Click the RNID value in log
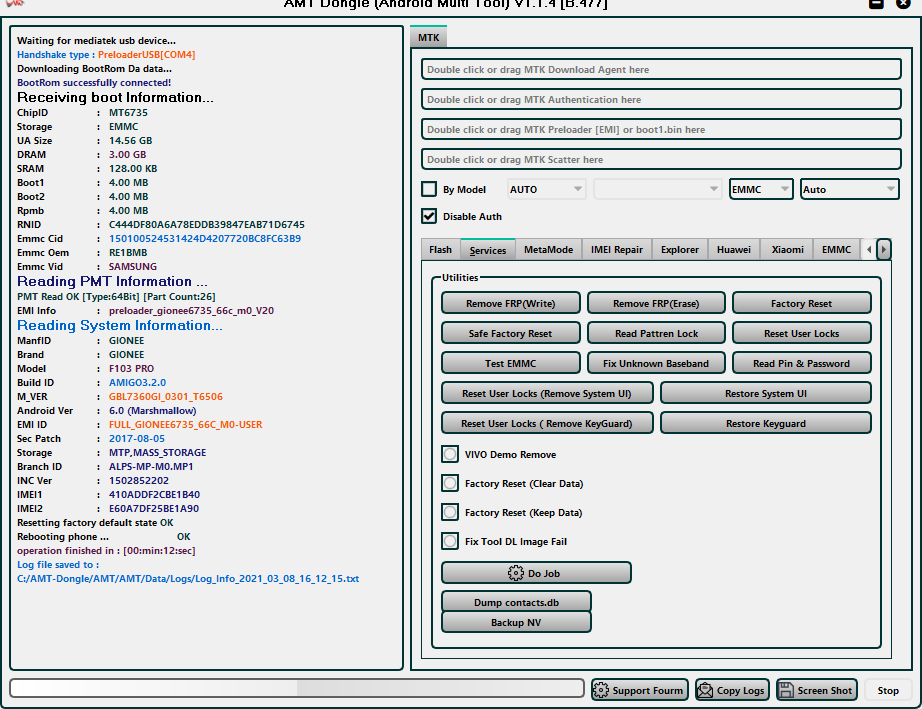The image size is (922, 709). (x=206, y=225)
